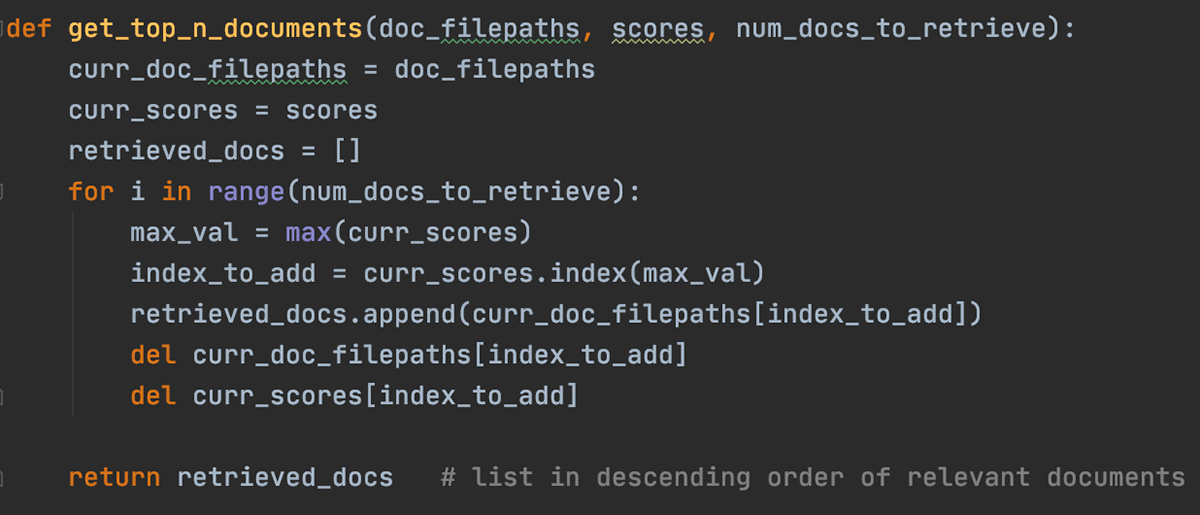The width and height of the screenshot is (1200, 515).
Task: Click num_docs_to_retrieve in the def line
Action: (891, 30)
